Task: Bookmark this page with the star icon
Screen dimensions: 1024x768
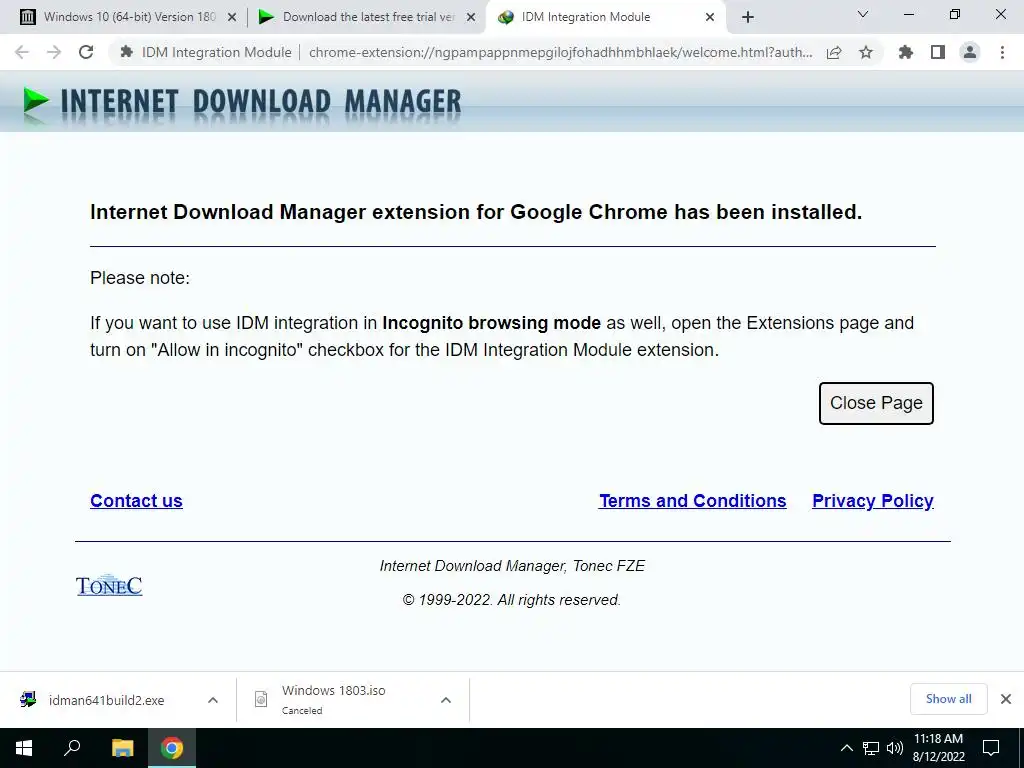Action: (866, 52)
